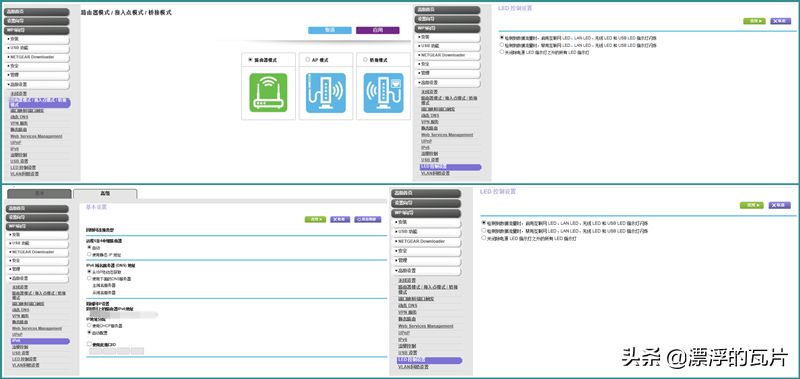Click the light blue cancel button on mode page
The image size is (800, 379).
330,30
